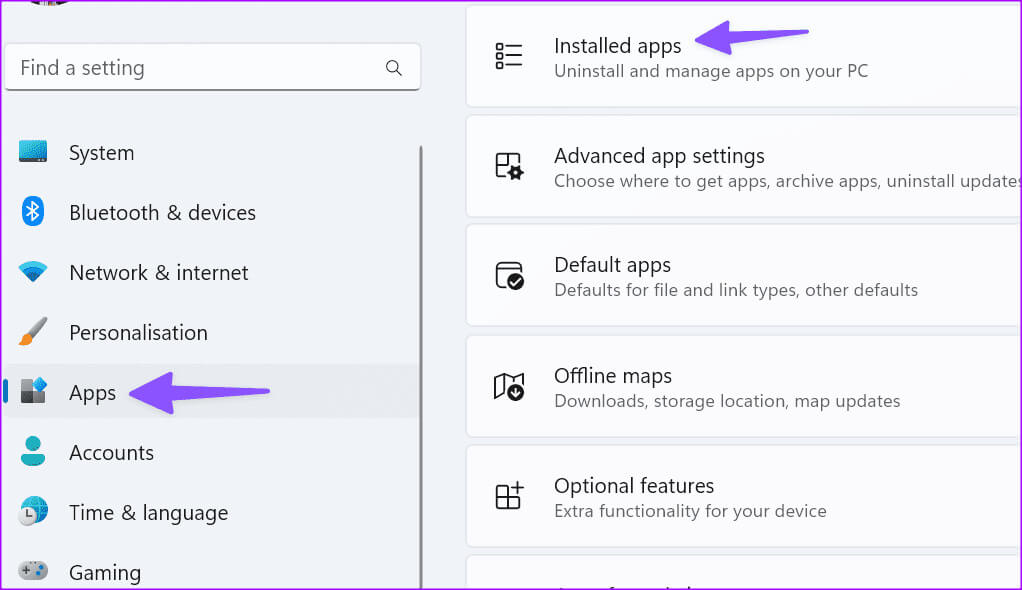Viewport: 1022px width, 590px height.
Task: Click the Time & language globe icon
Action: (33, 512)
